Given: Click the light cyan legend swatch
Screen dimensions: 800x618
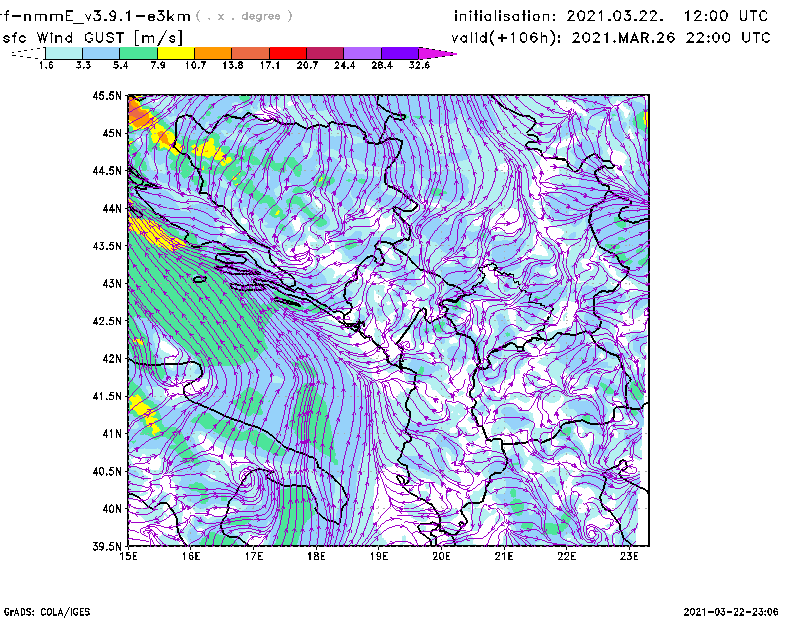Looking at the screenshot, I should pos(64,53).
